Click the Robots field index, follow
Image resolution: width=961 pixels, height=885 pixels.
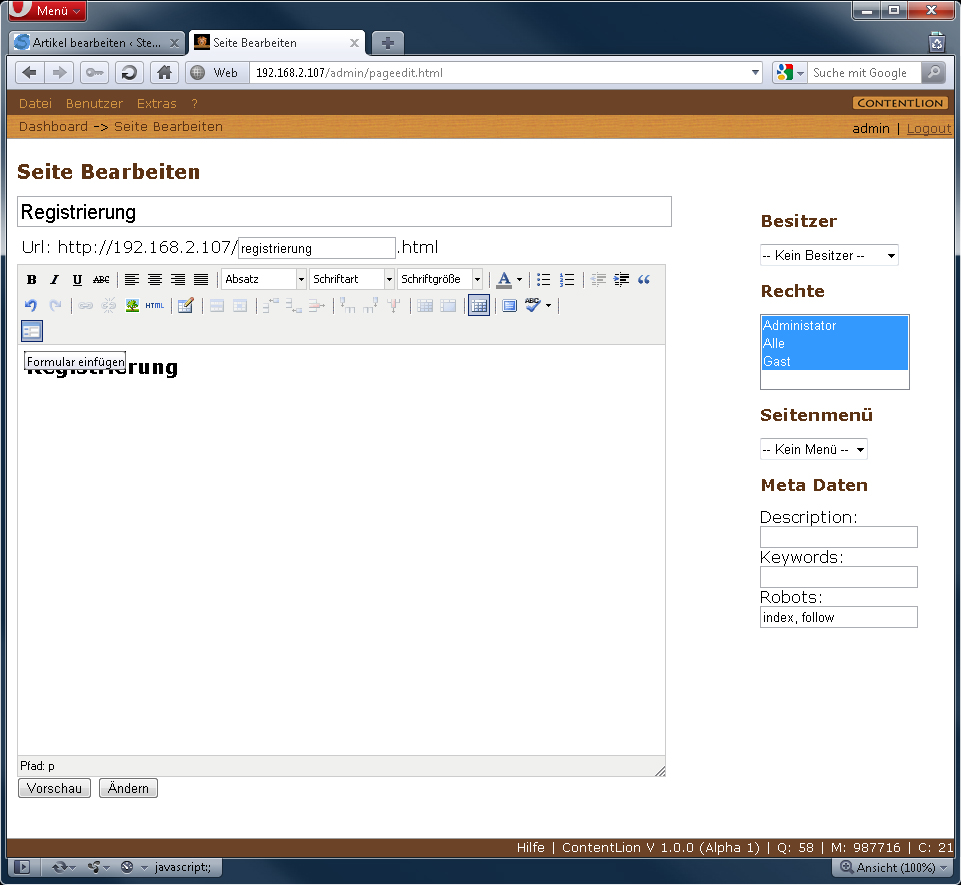[x=838, y=617]
